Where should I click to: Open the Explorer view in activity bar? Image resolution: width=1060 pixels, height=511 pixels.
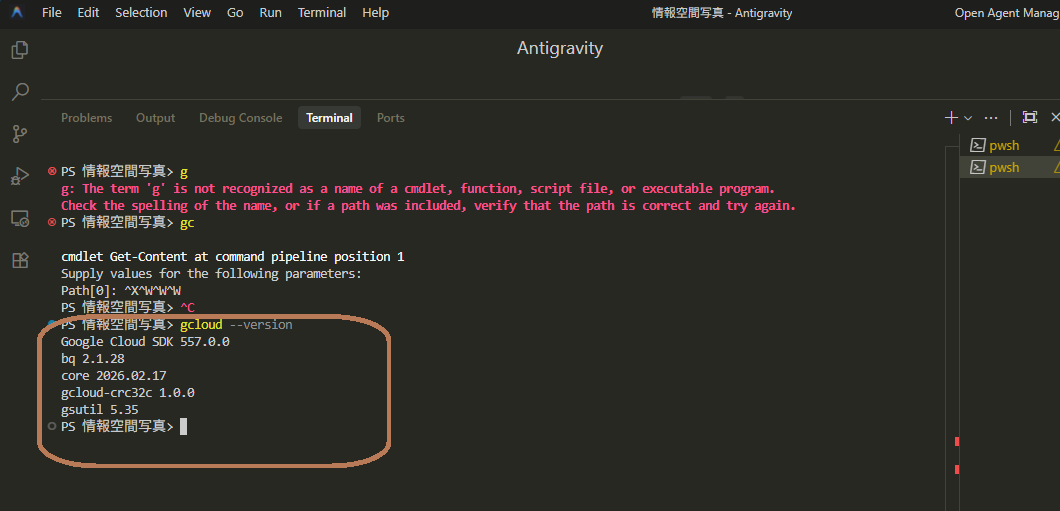click(20, 49)
